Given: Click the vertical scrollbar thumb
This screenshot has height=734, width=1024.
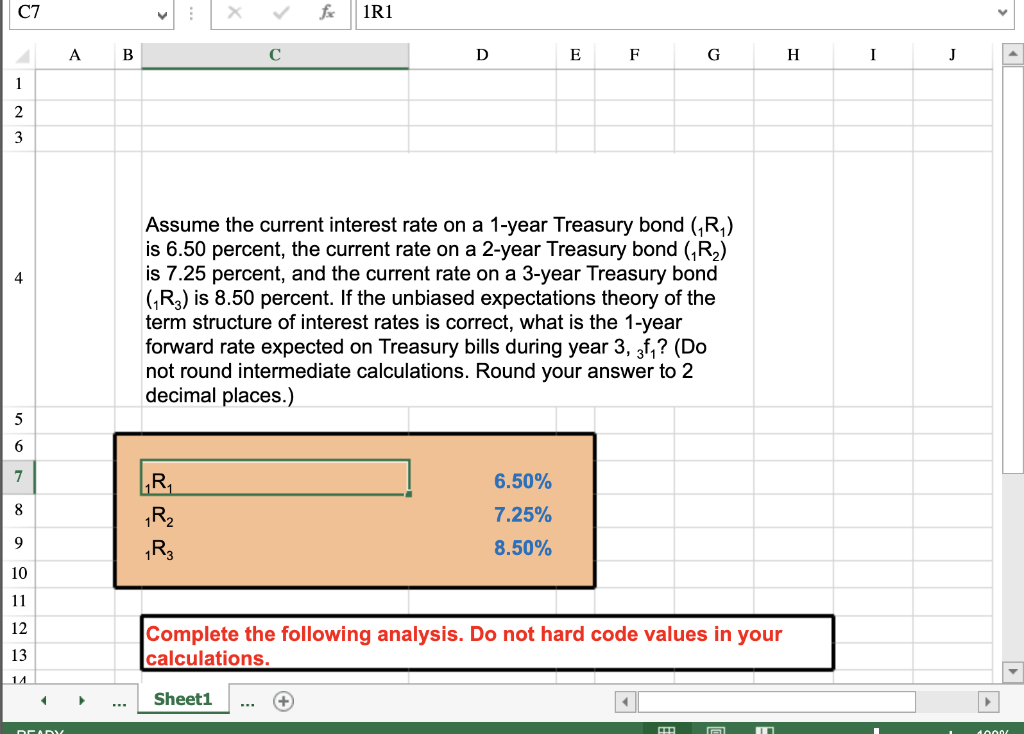Looking at the screenshot, I should point(1012,269).
